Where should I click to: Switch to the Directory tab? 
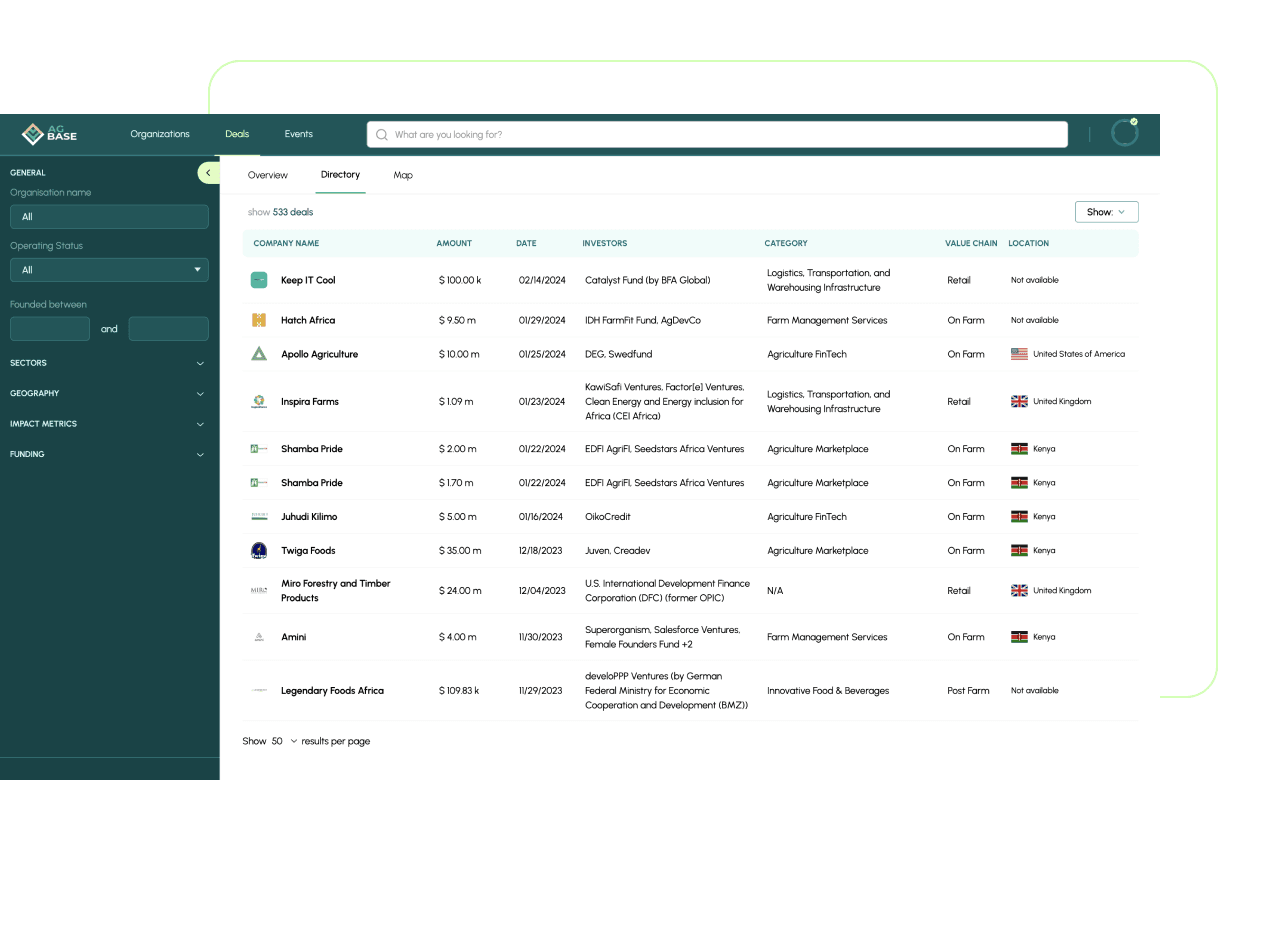[x=340, y=175]
